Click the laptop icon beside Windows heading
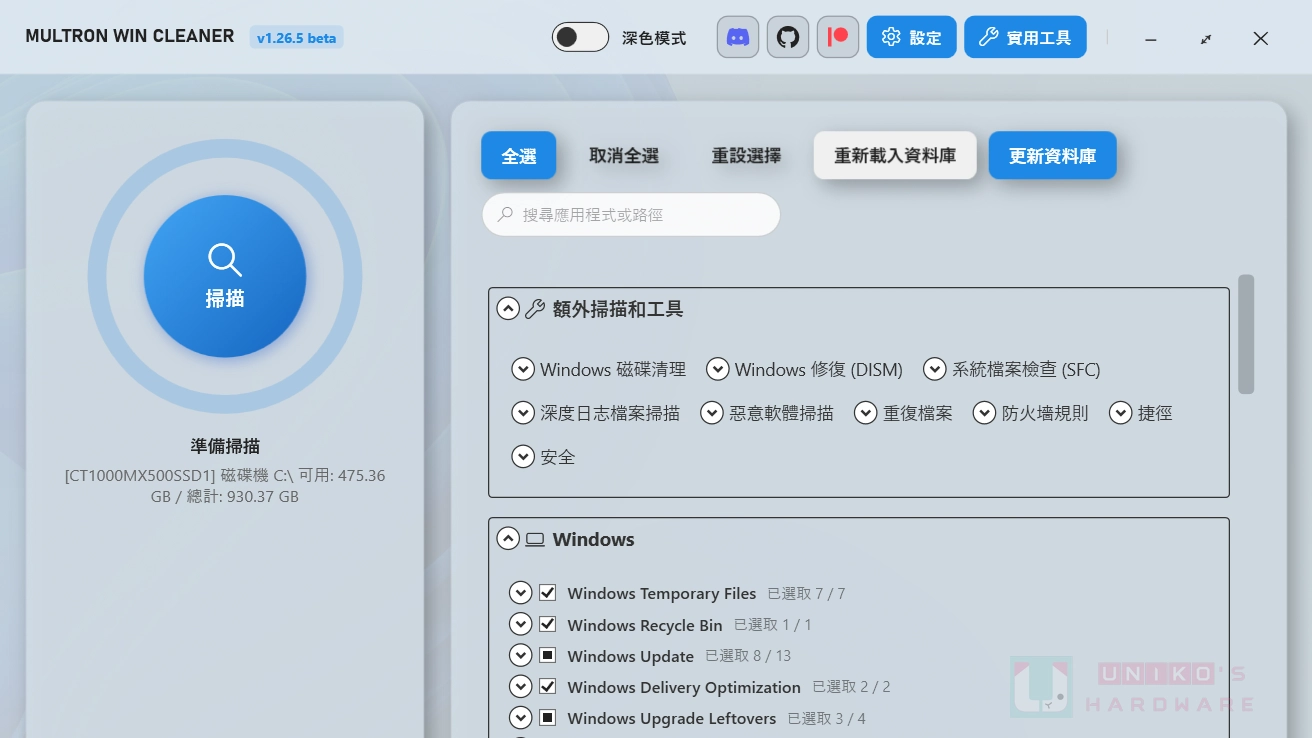This screenshot has width=1312, height=738. click(x=535, y=540)
